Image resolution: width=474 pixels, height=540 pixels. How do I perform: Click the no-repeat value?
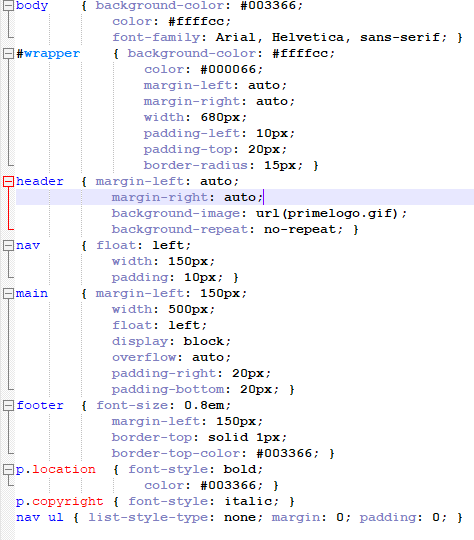coord(300,230)
